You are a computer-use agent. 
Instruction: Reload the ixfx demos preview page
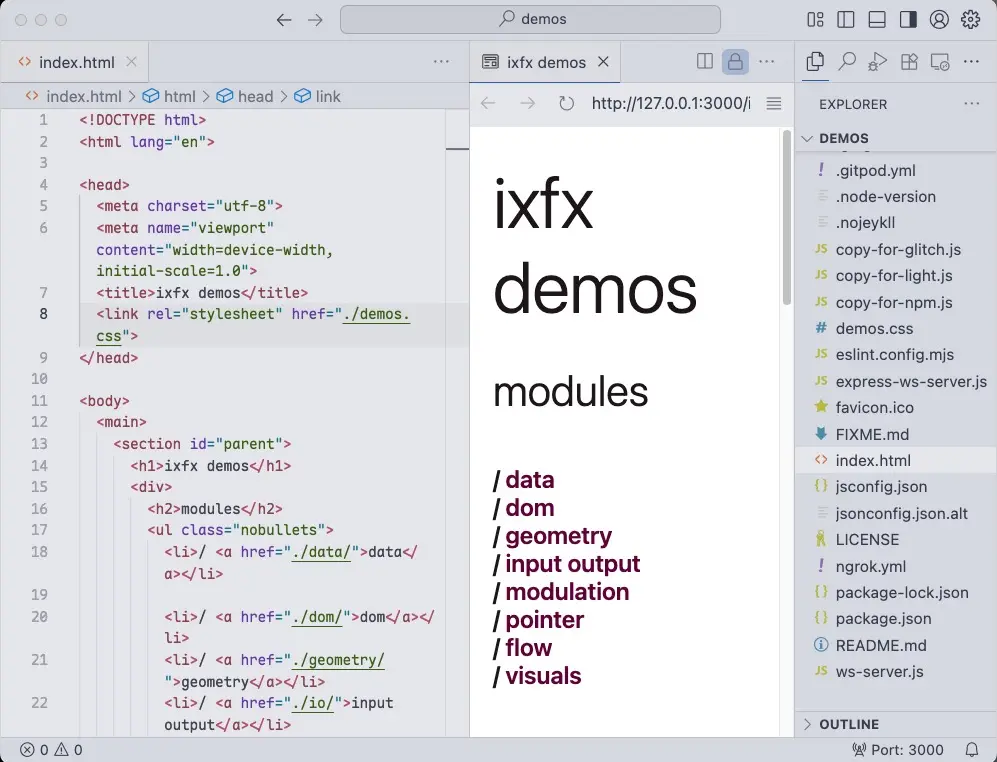pos(566,104)
